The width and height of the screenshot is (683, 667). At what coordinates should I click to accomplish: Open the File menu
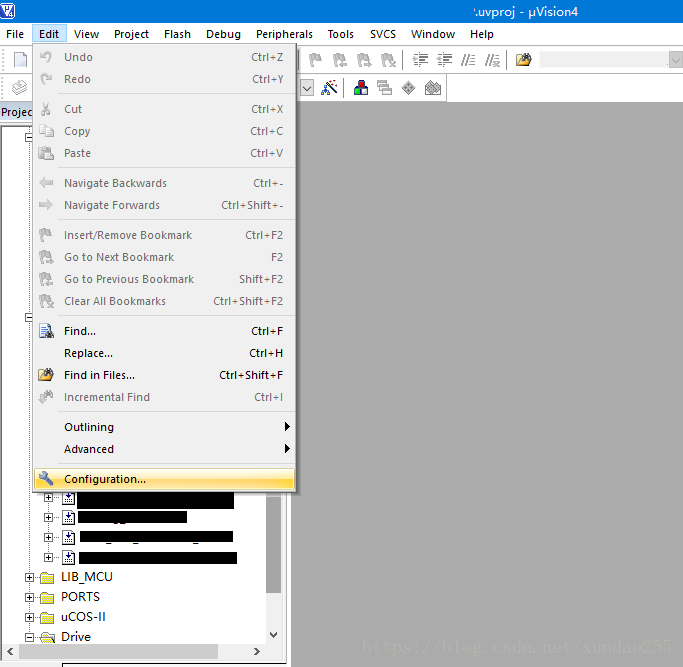tap(15, 34)
